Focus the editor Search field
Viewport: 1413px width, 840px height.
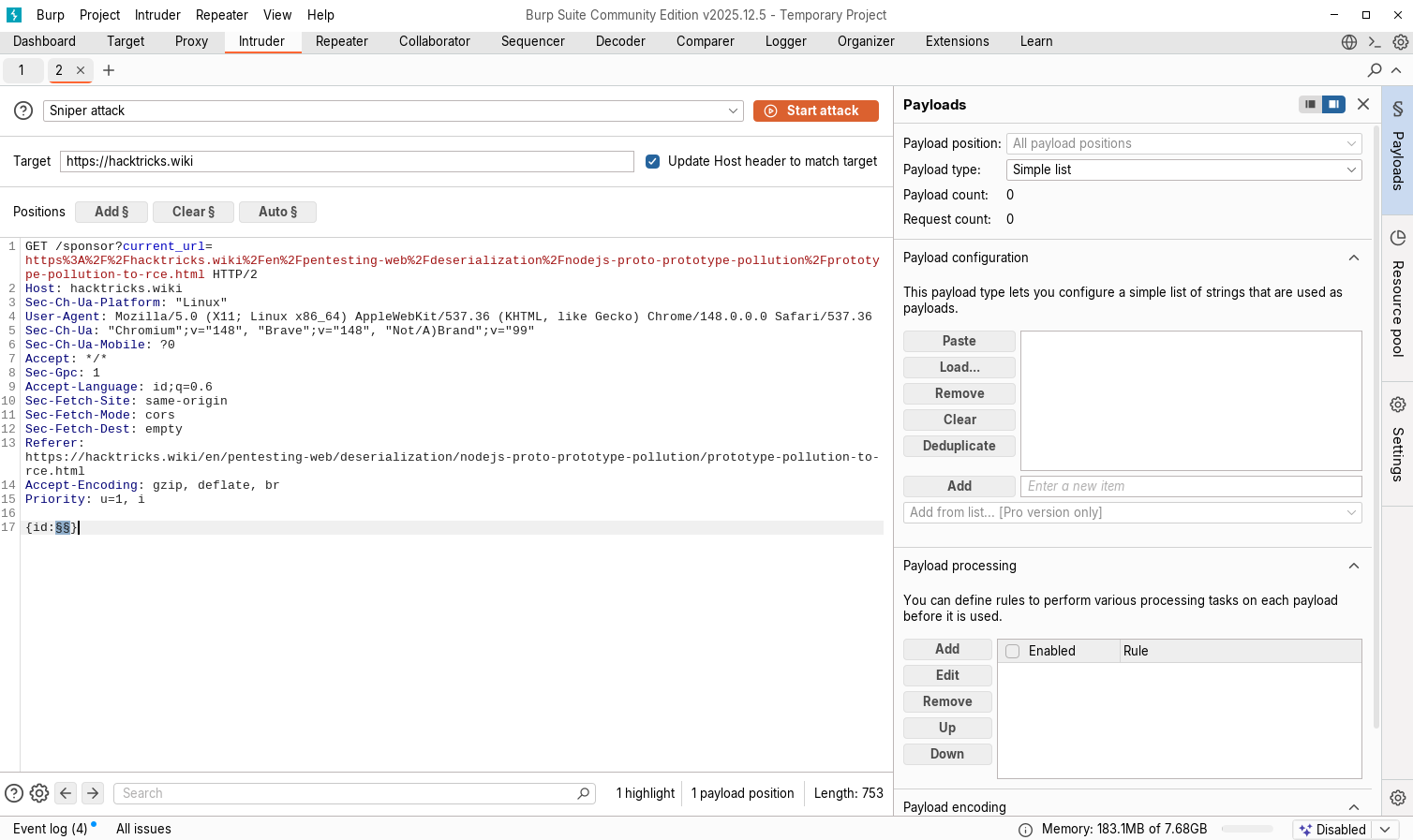point(354,793)
